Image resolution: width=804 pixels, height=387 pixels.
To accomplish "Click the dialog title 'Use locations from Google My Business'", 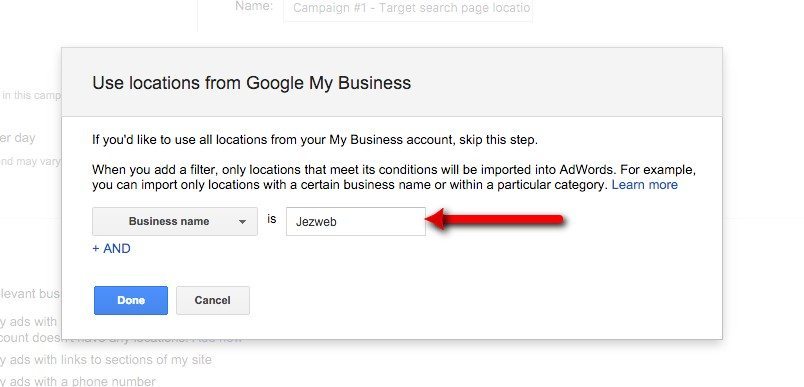I will [252, 83].
